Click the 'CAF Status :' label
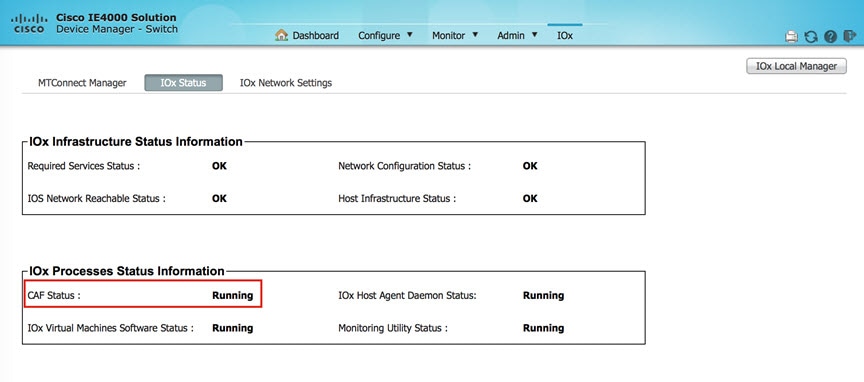The width and height of the screenshot is (864, 382). coord(54,295)
